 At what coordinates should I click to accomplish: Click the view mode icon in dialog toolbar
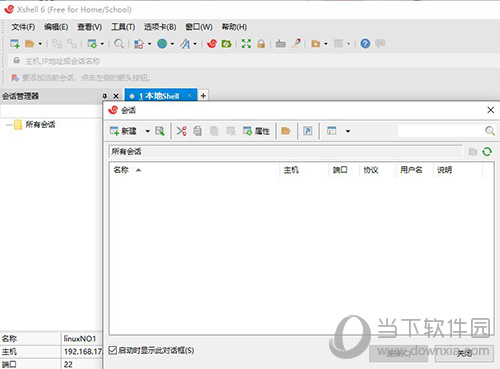331,131
